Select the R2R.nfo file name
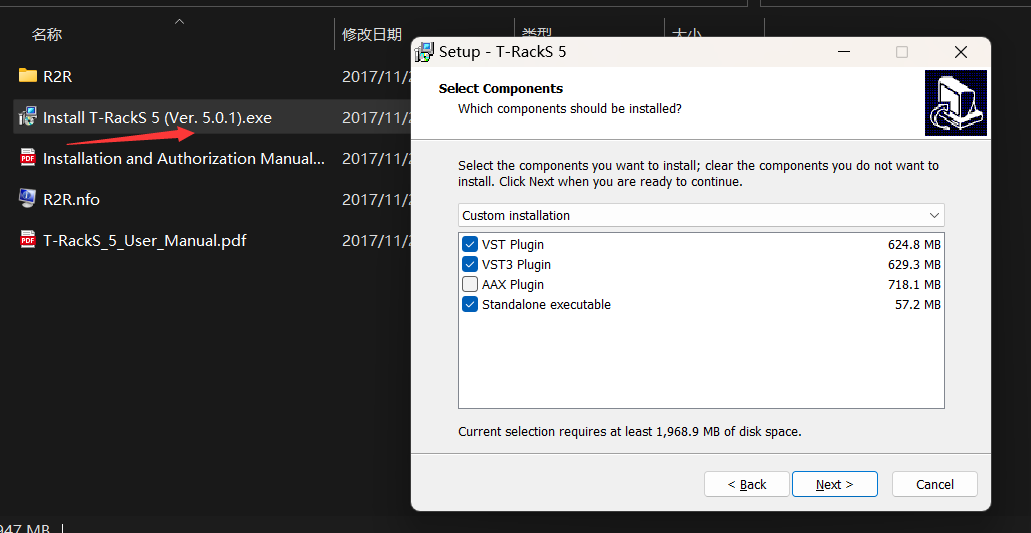 click(71, 199)
